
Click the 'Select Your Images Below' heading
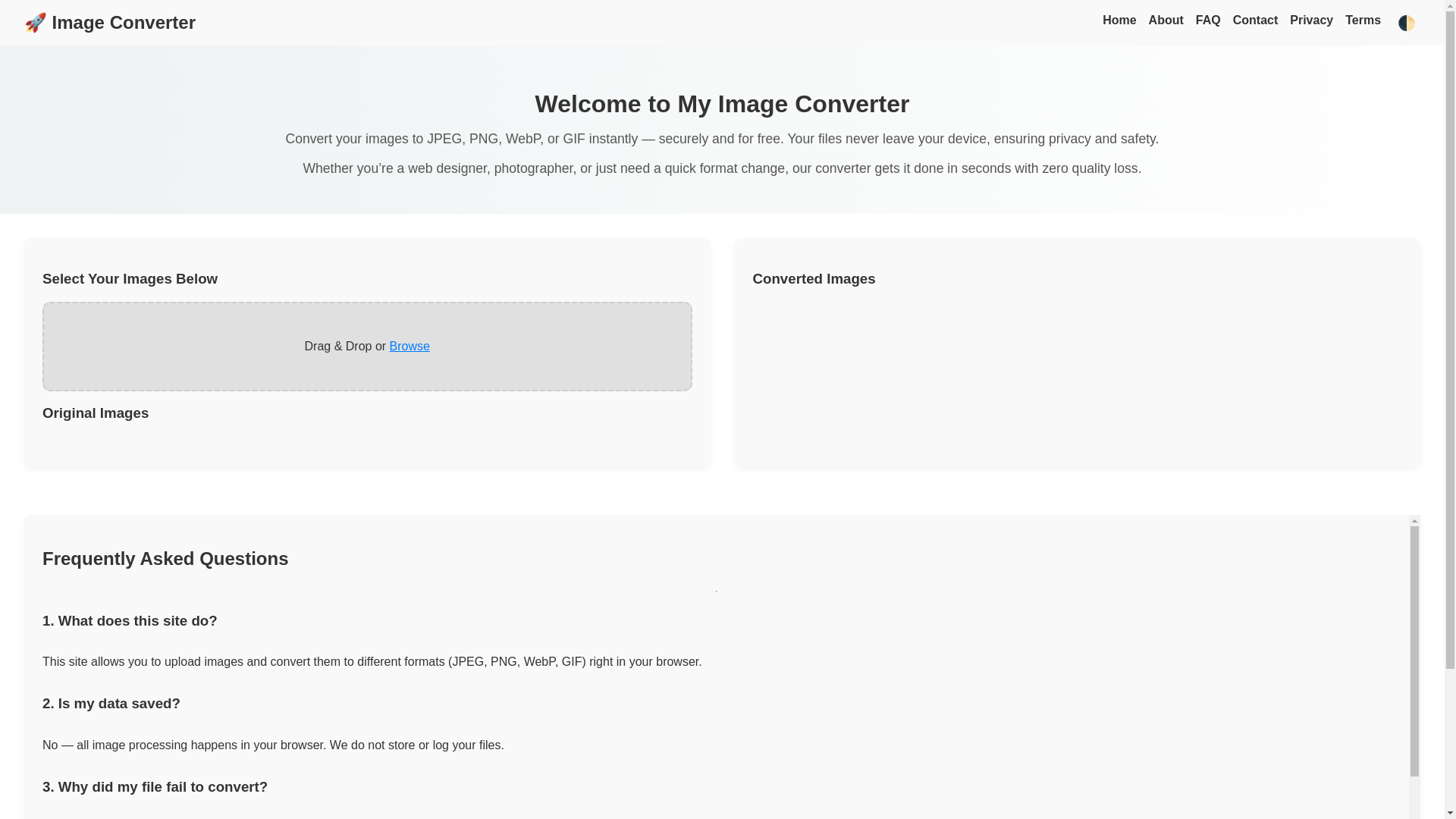click(x=130, y=279)
